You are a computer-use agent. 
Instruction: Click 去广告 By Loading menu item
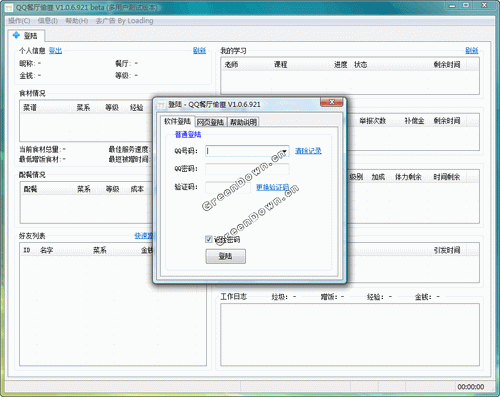click(x=125, y=21)
